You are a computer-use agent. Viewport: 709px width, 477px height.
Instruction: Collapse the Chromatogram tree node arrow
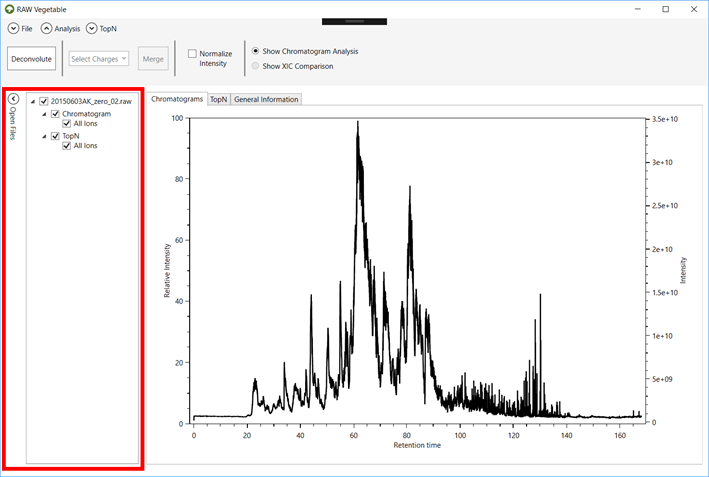pyautogui.click(x=44, y=114)
